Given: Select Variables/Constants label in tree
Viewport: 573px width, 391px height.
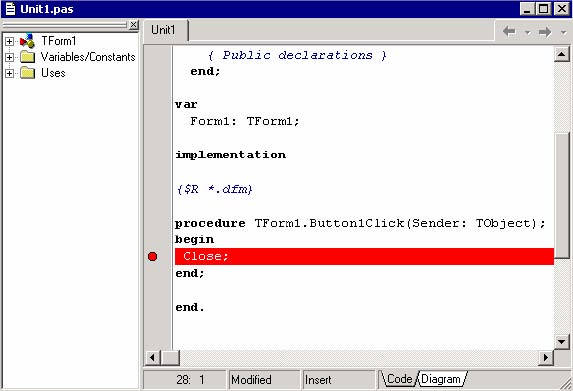Looking at the screenshot, I should (88, 57).
